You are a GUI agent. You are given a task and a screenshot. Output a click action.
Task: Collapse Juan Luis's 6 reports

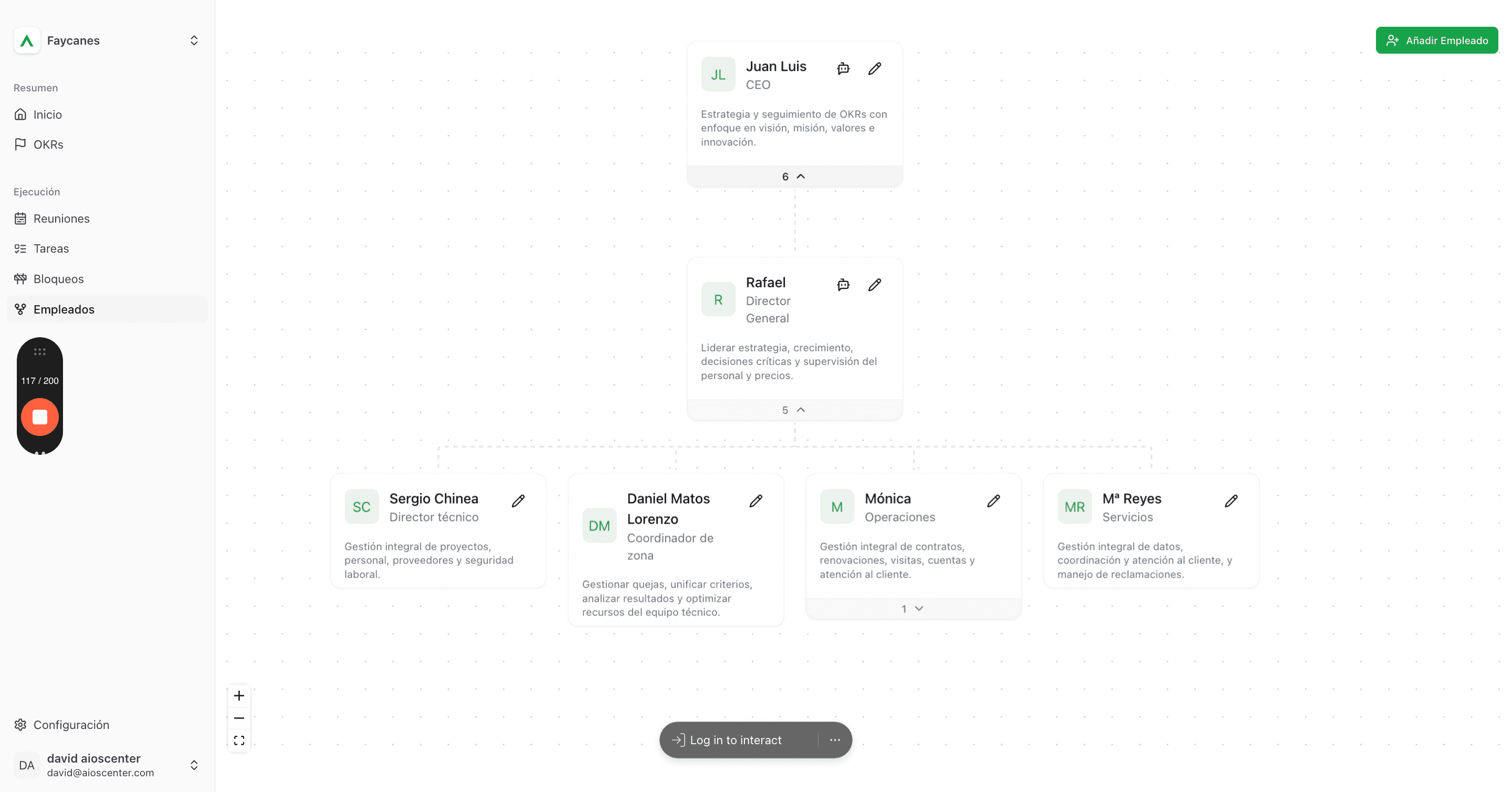tap(794, 176)
